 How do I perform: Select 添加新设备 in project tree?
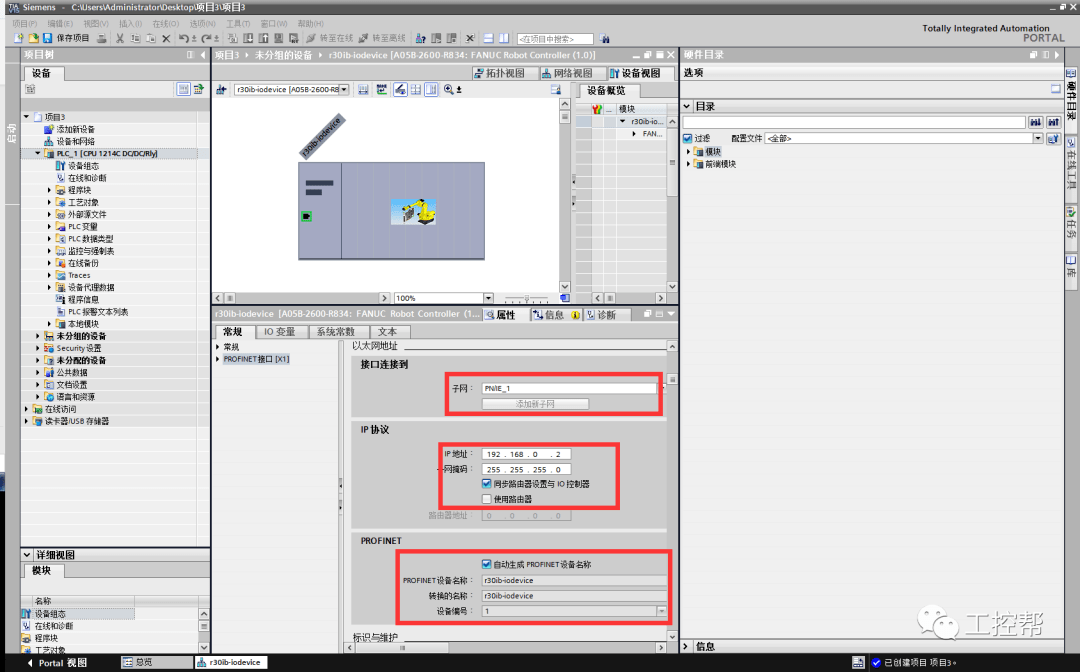[x=75, y=129]
